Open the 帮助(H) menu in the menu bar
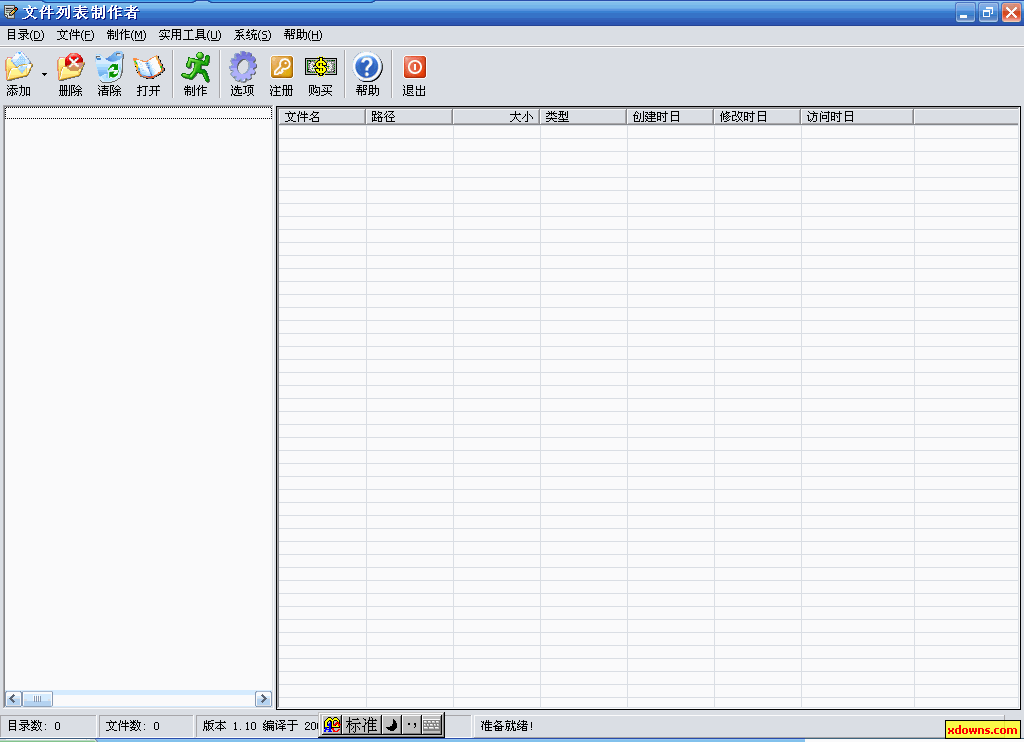 pyautogui.click(x=302, y=35)
